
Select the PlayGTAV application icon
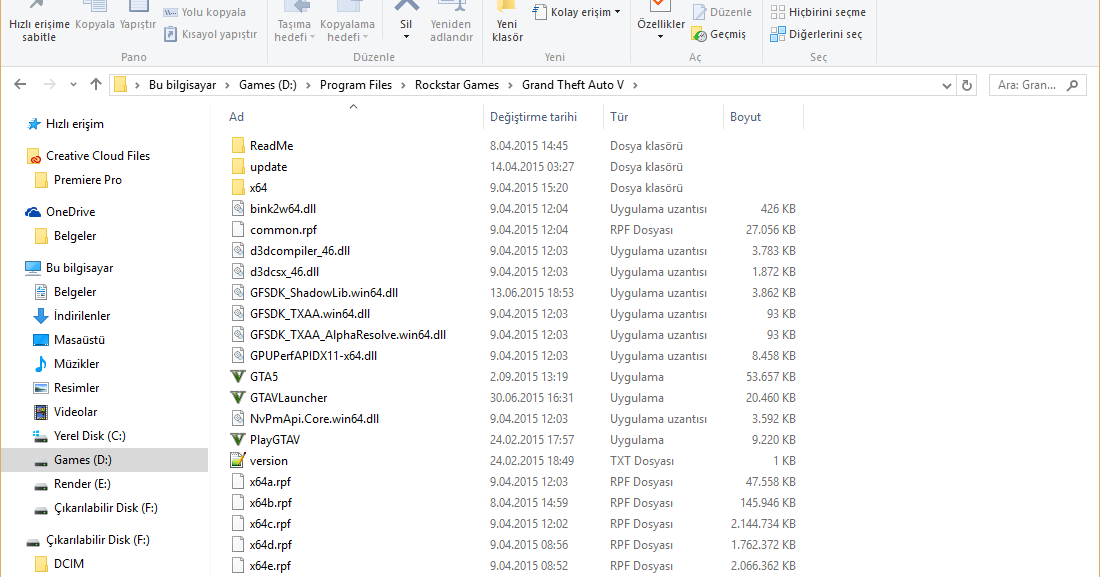(238, 439)
